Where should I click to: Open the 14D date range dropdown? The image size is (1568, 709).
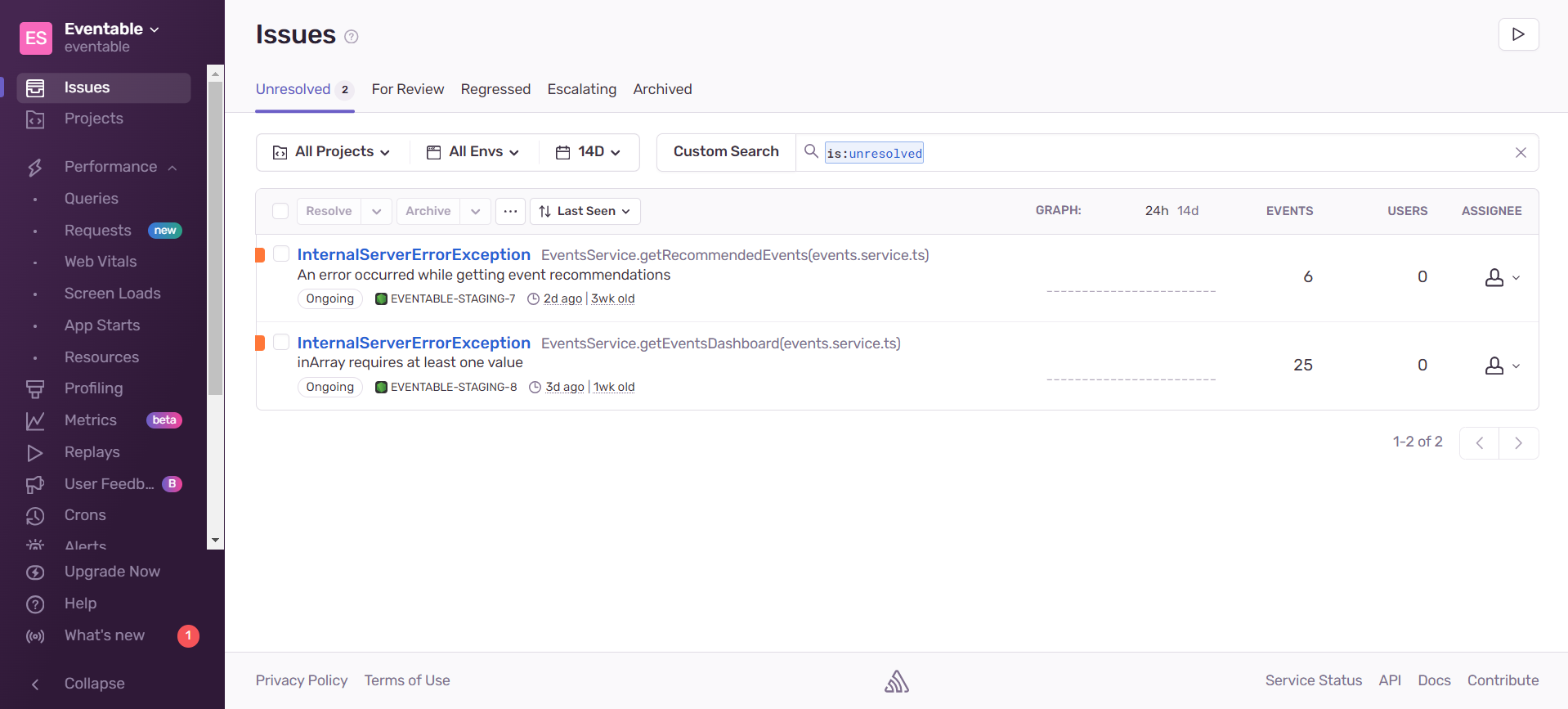(x=589, y=152)
